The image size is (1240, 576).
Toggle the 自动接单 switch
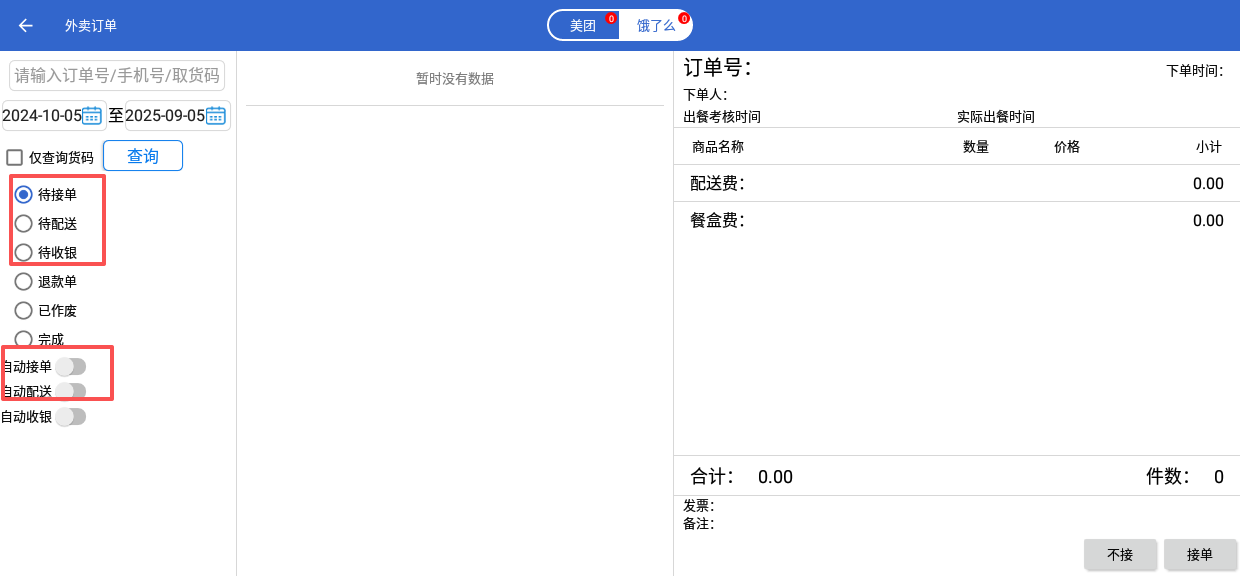70,367
